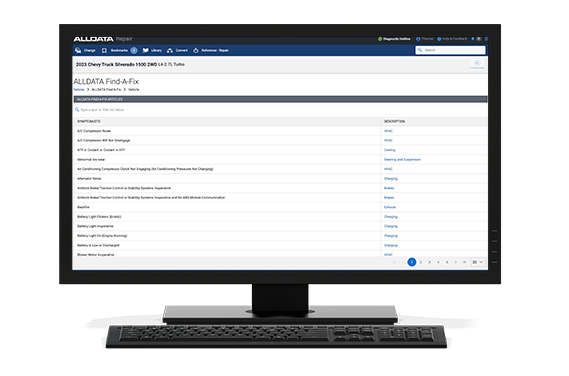Select current page 1 button
Image resolution: width=569 pixels, height=376 pixels.
(412, 262)
